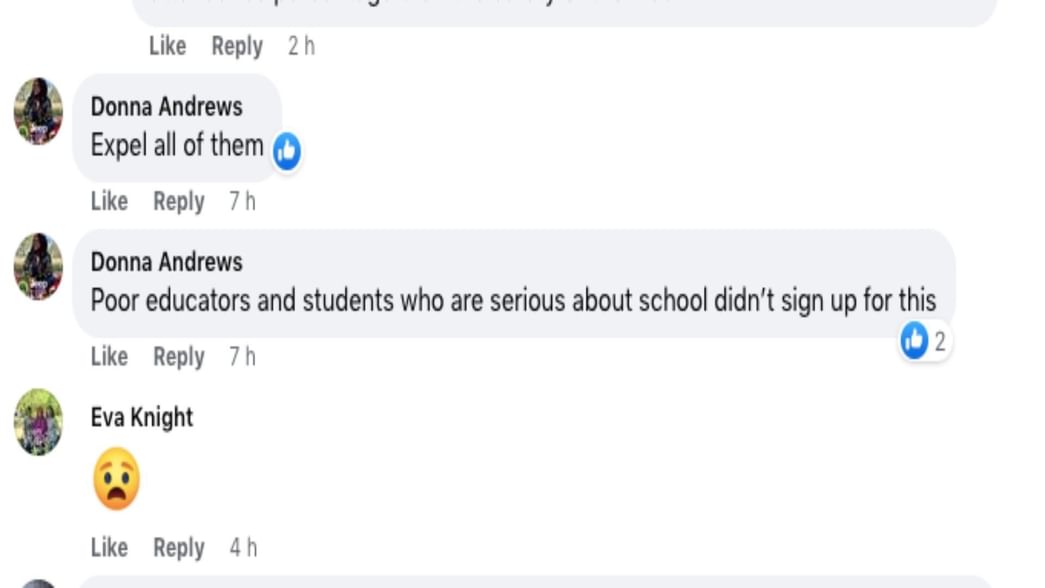The height and width of the screenshot is (588, 1045).
Task: Like Donna Andrews' comment about poor educators
Action: click(109, 356)
